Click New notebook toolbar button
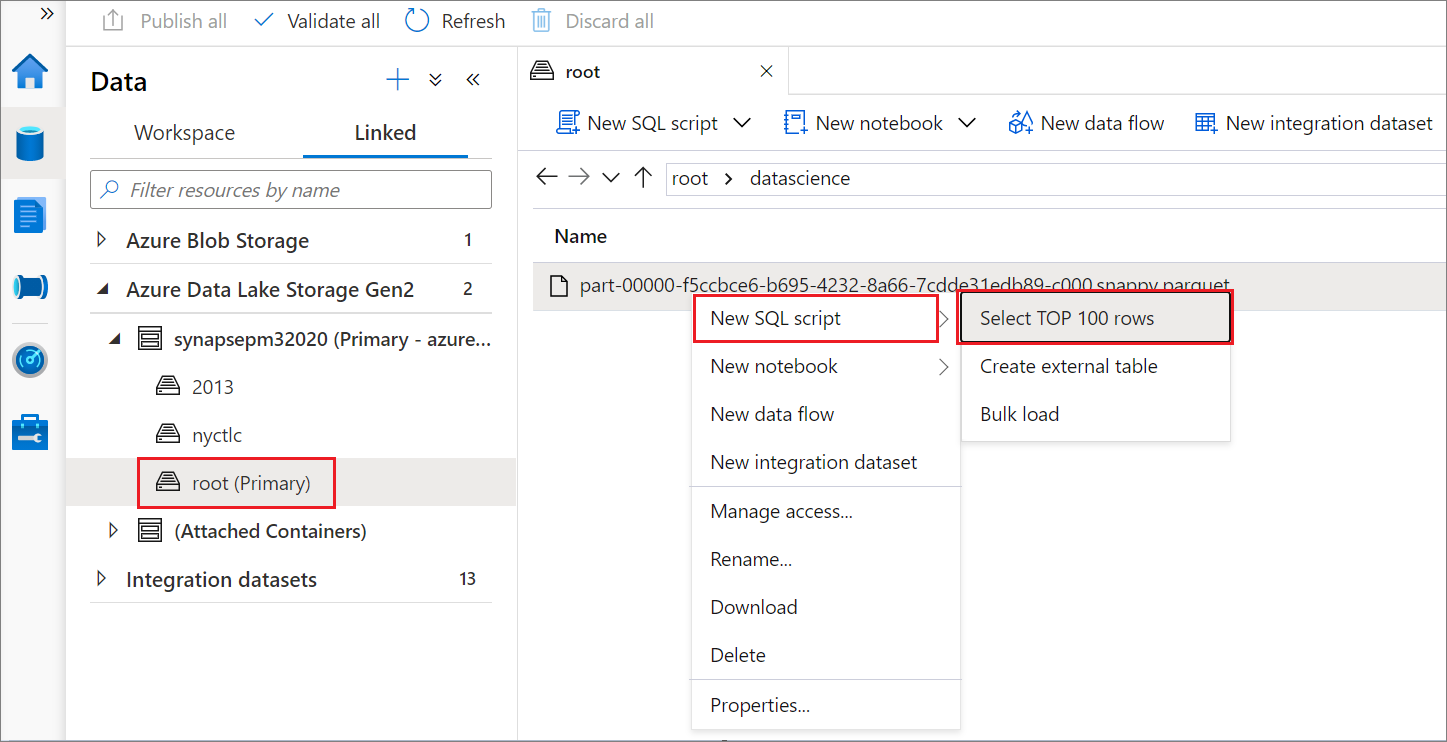The height and width of the screenshot is (742, 1447). [x=864, y=123]
